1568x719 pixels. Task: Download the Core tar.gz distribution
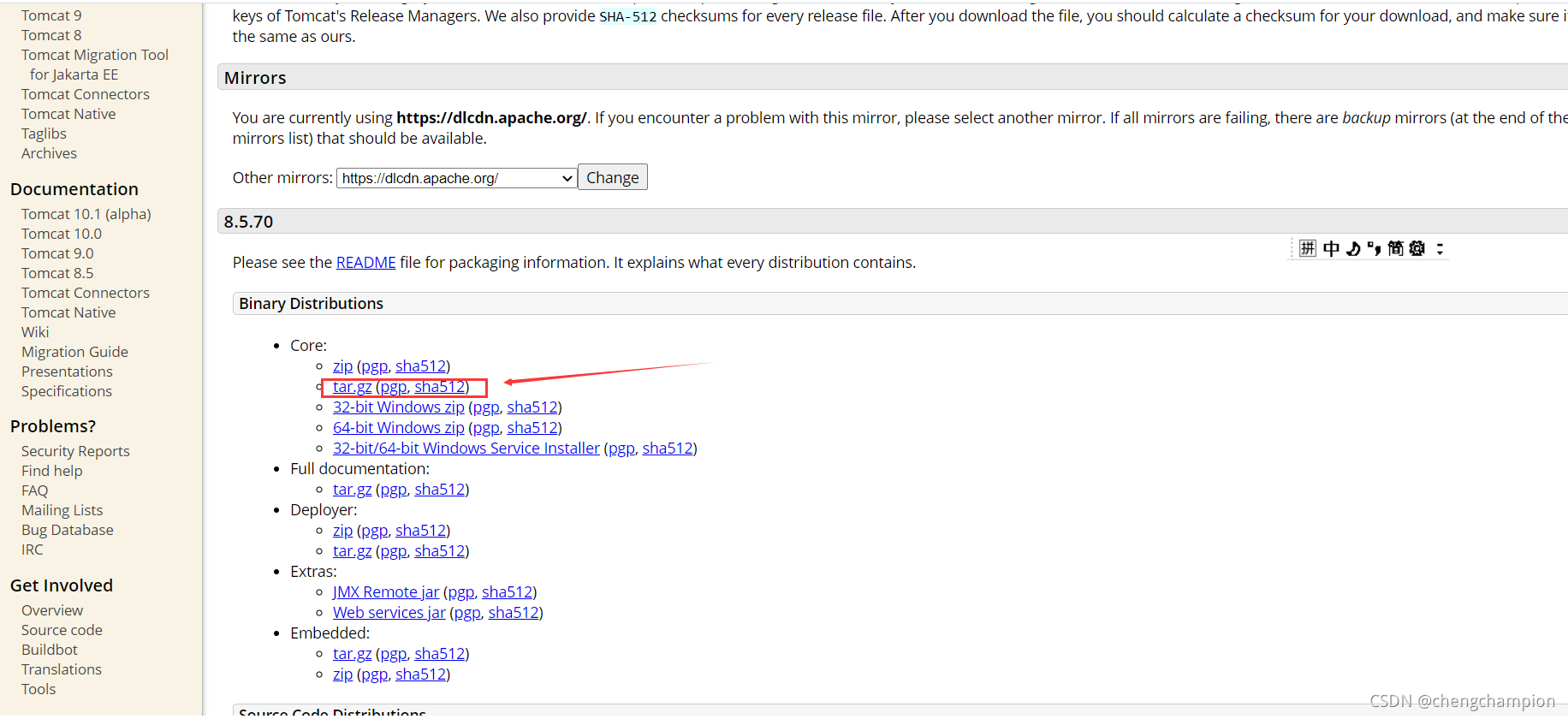tap(353, 387)
